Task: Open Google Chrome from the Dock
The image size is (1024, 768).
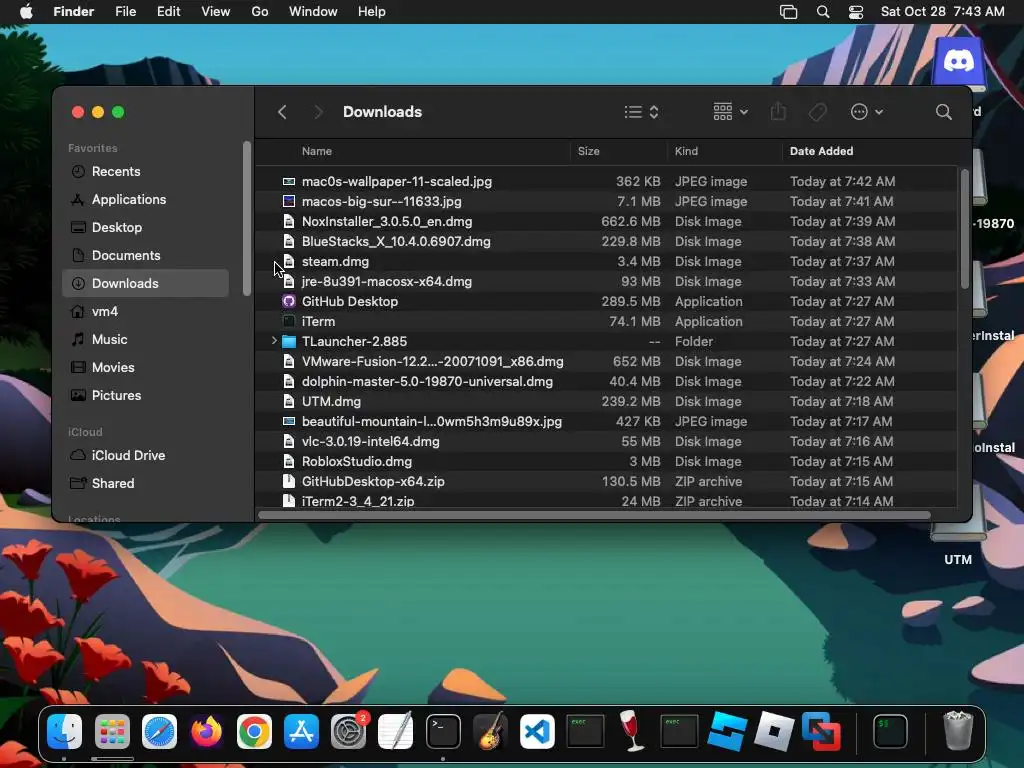Action: tap(254, 731)
